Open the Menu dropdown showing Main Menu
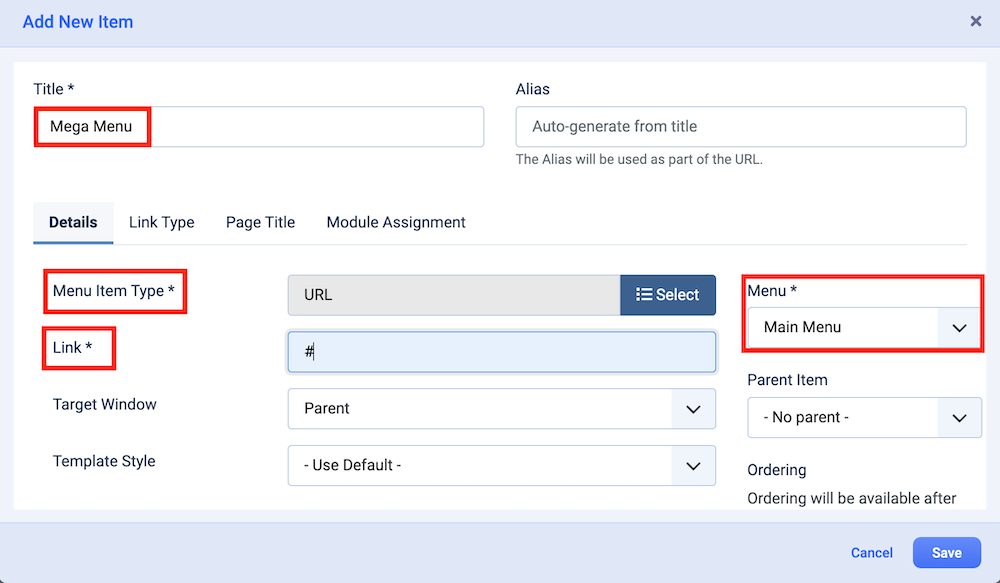Screen dimensions: 1000x583 coord(863,327)
